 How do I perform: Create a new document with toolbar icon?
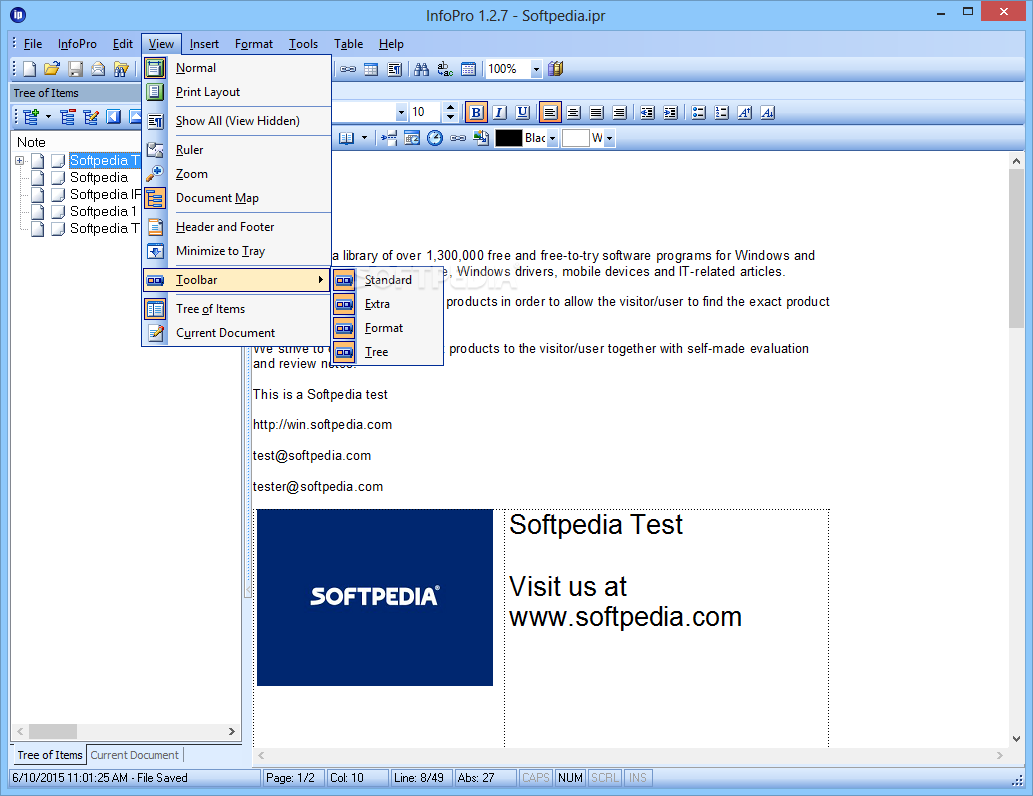click(30, 69)
